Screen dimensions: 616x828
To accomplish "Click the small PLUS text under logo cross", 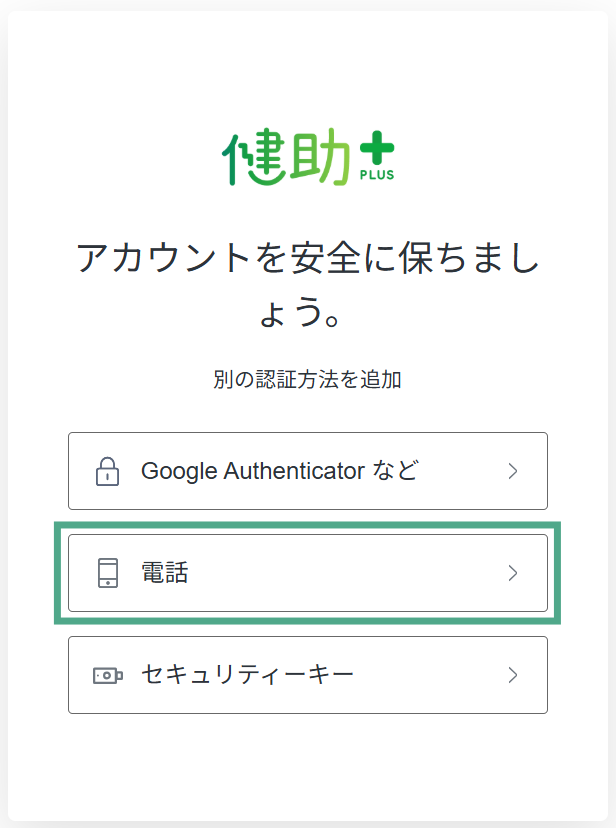I will [376, 175].
